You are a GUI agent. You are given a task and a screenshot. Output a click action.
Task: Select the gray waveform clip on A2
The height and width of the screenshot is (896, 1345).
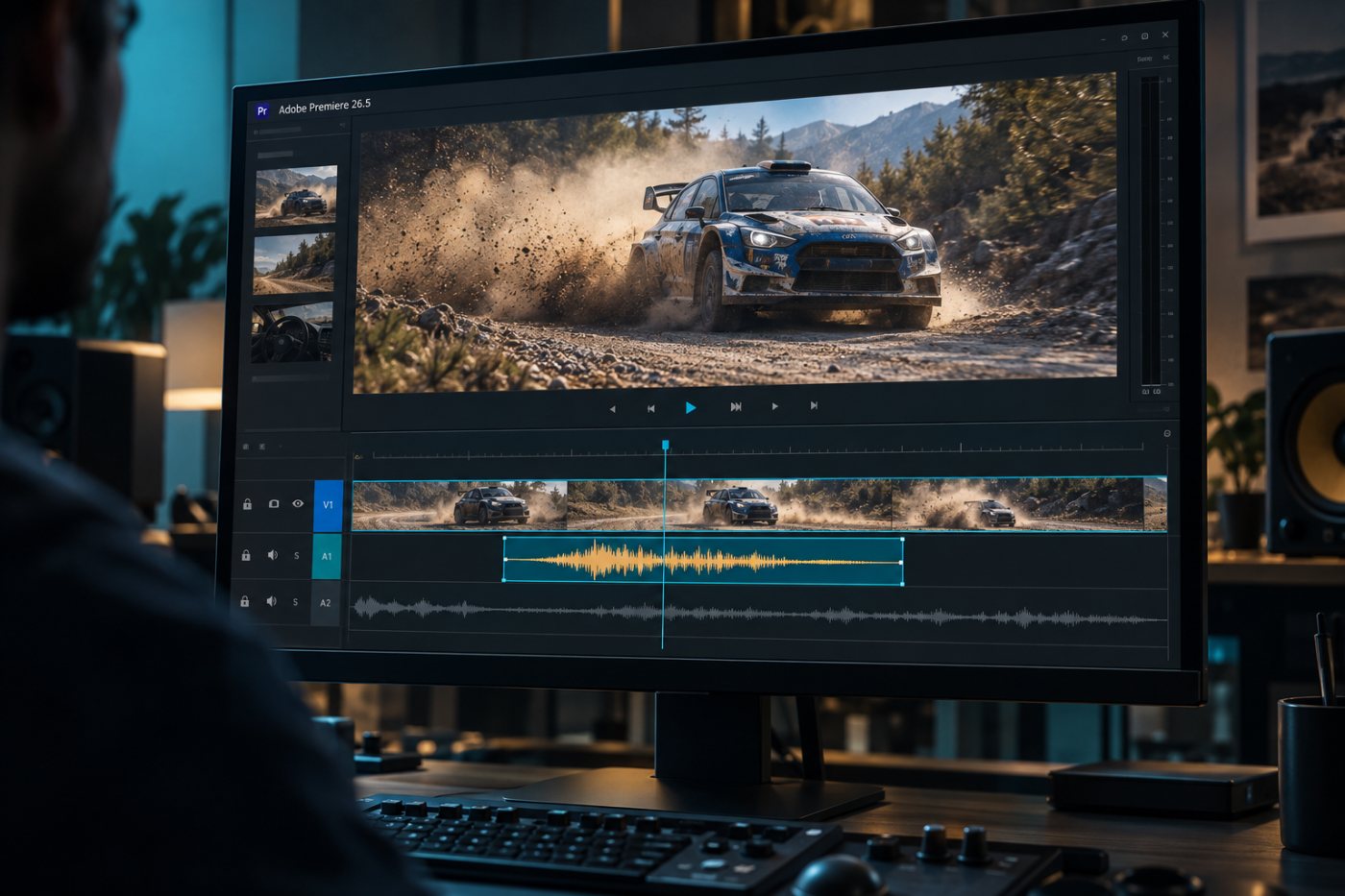pyautogui.click(x=759, y=612)
